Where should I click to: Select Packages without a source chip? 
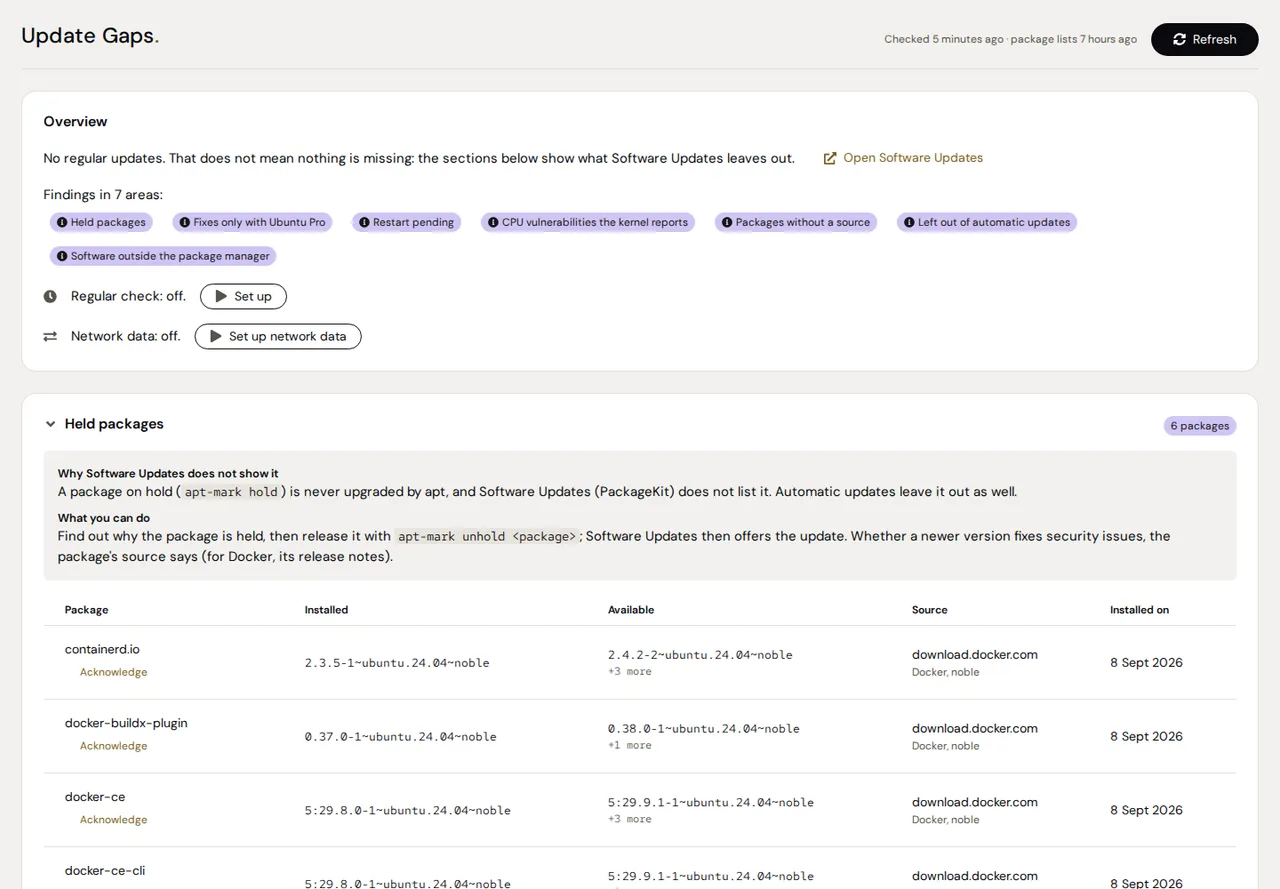tap(796, 222)
